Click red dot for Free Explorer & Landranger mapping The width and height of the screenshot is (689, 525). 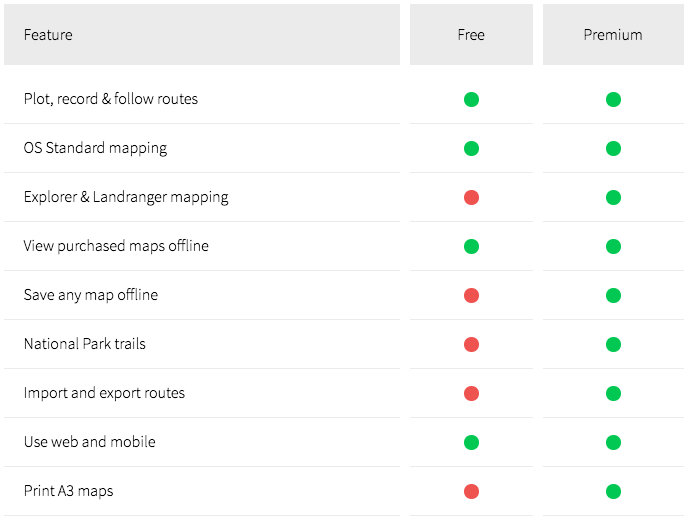471,197
